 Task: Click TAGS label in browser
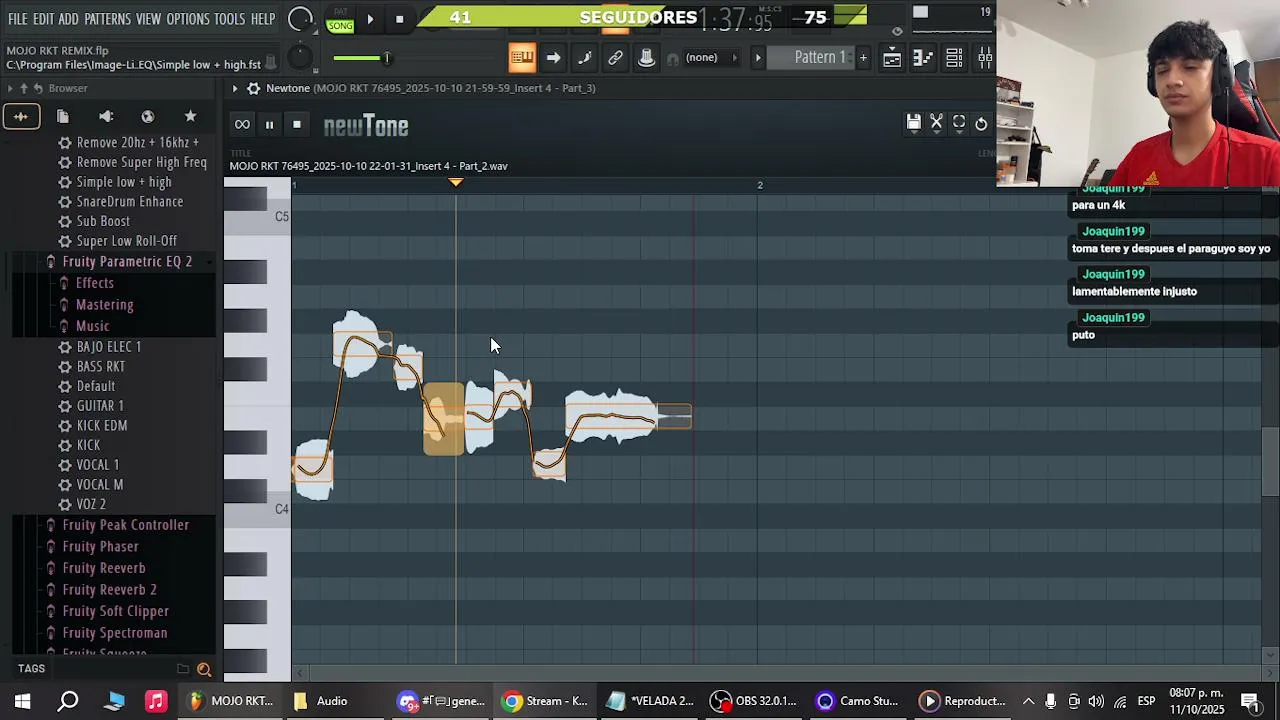pyautogui.click(x=31, y=669)
